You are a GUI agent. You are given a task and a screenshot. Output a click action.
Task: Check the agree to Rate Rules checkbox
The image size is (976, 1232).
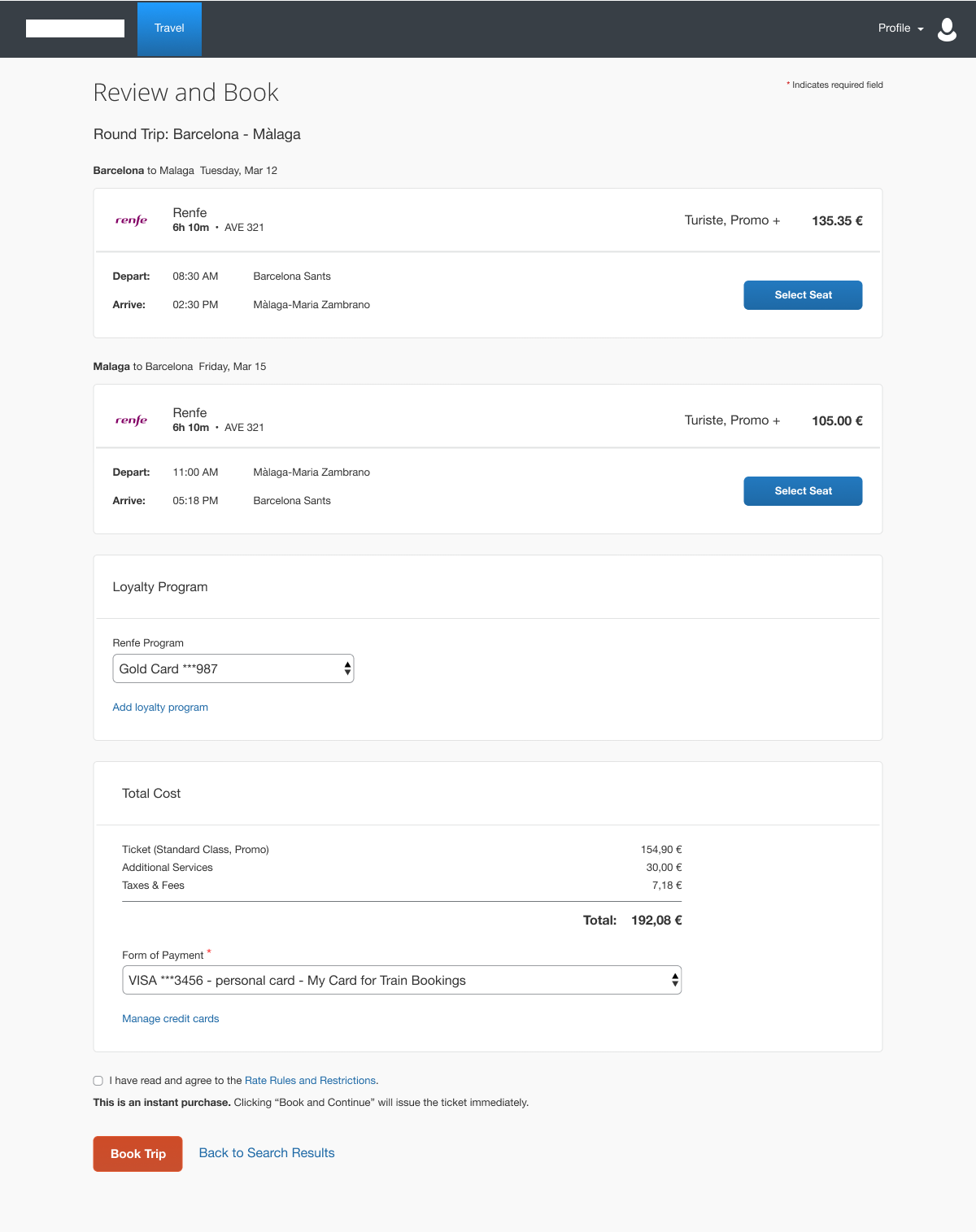(98, 1081)
